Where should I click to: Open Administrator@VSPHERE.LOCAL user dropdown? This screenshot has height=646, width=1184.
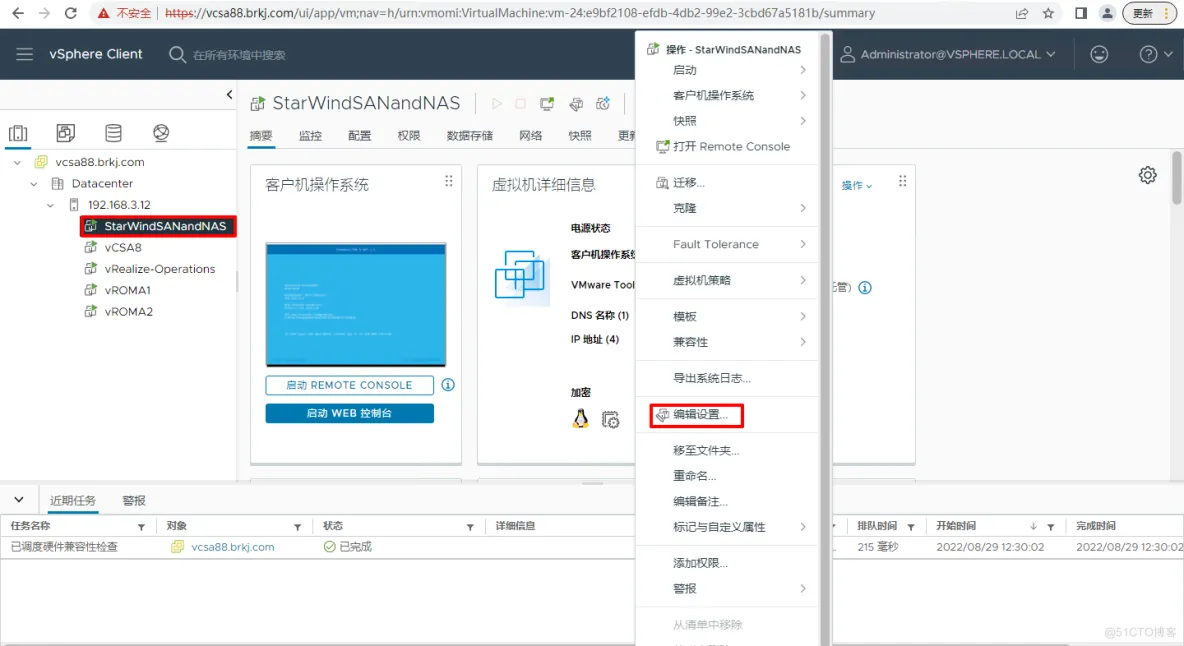tap(948, 54)
